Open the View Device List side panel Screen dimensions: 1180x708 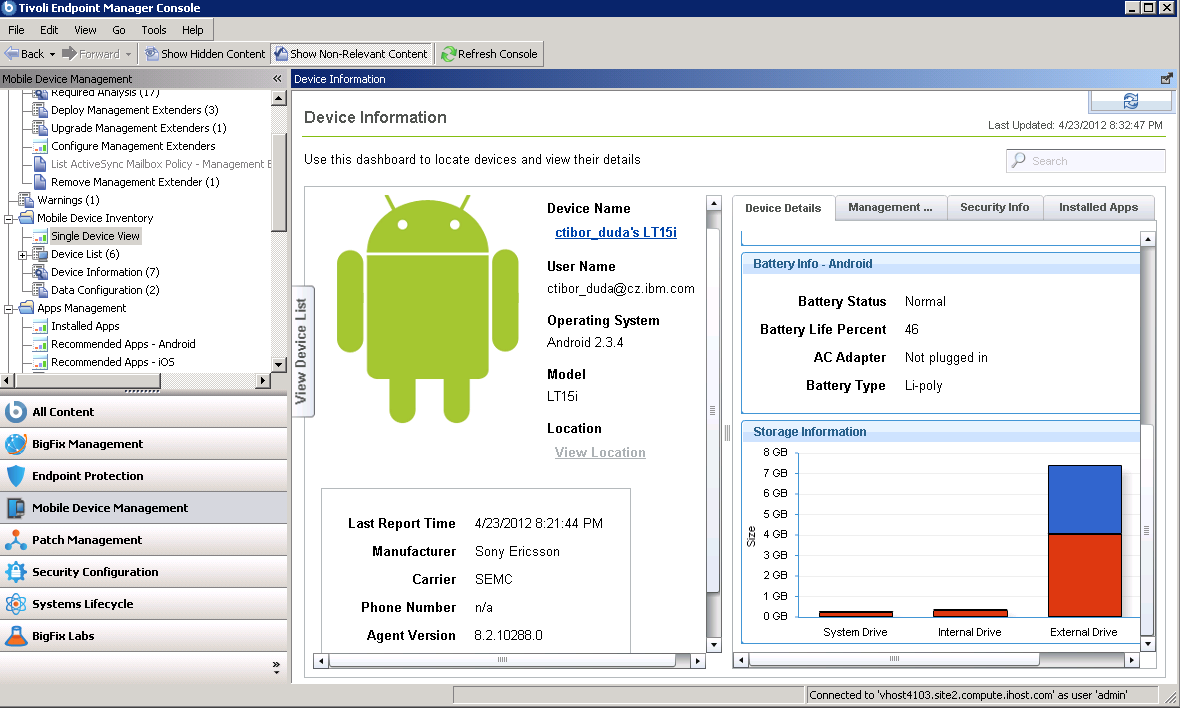click(x=302, y=351)
